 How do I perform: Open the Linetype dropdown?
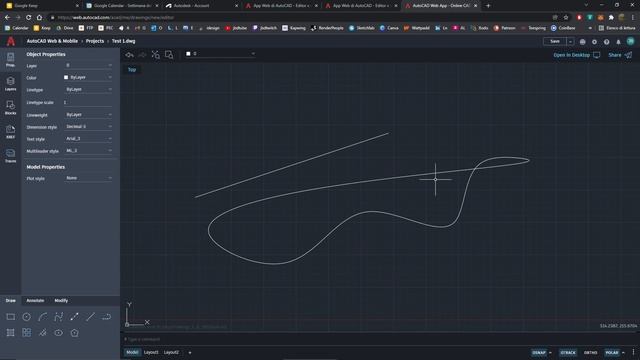(88, 89)
